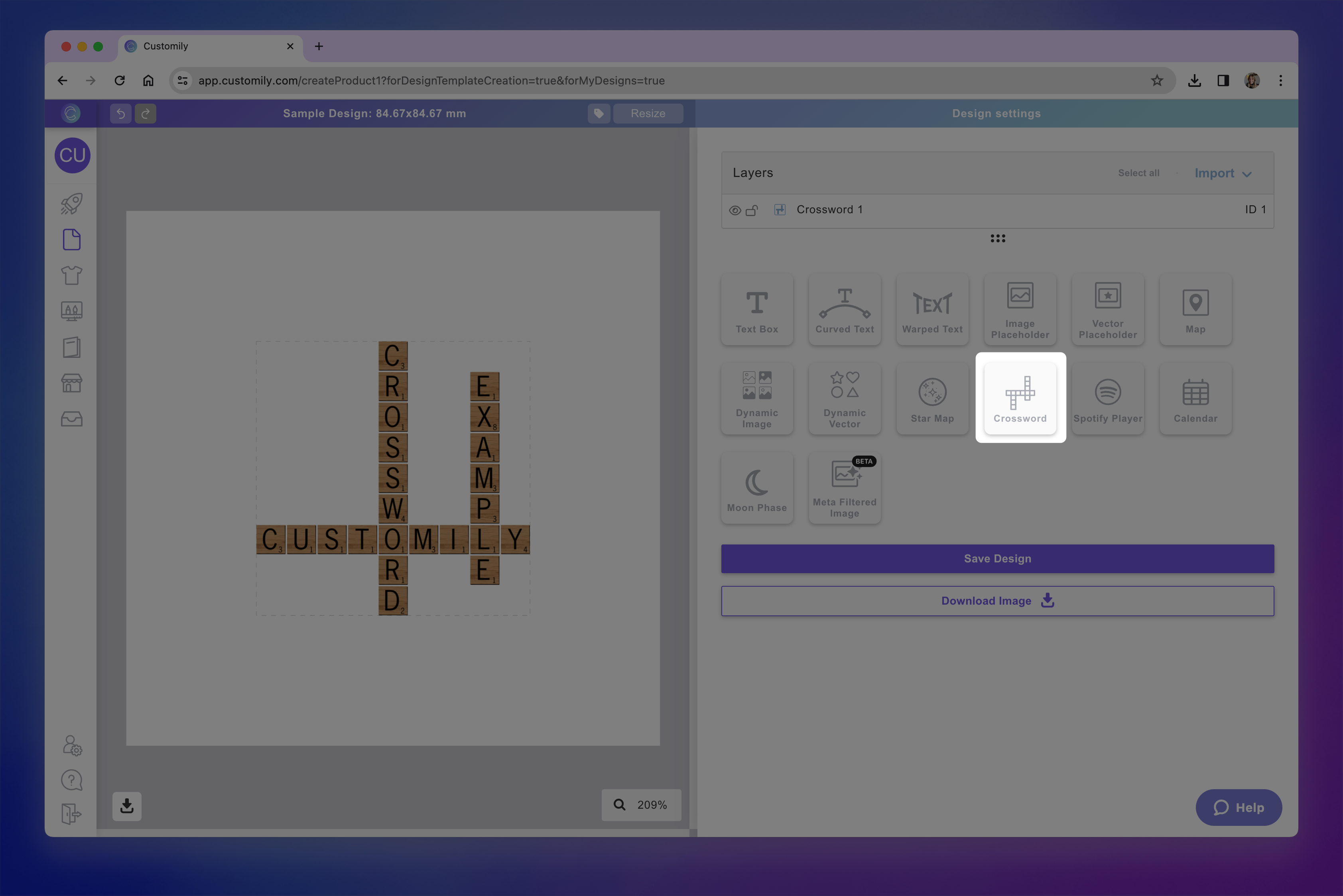Open the Chrome three-dot menu
This screenshot has height=896, width=1343.
click(x=1281, y=80)
